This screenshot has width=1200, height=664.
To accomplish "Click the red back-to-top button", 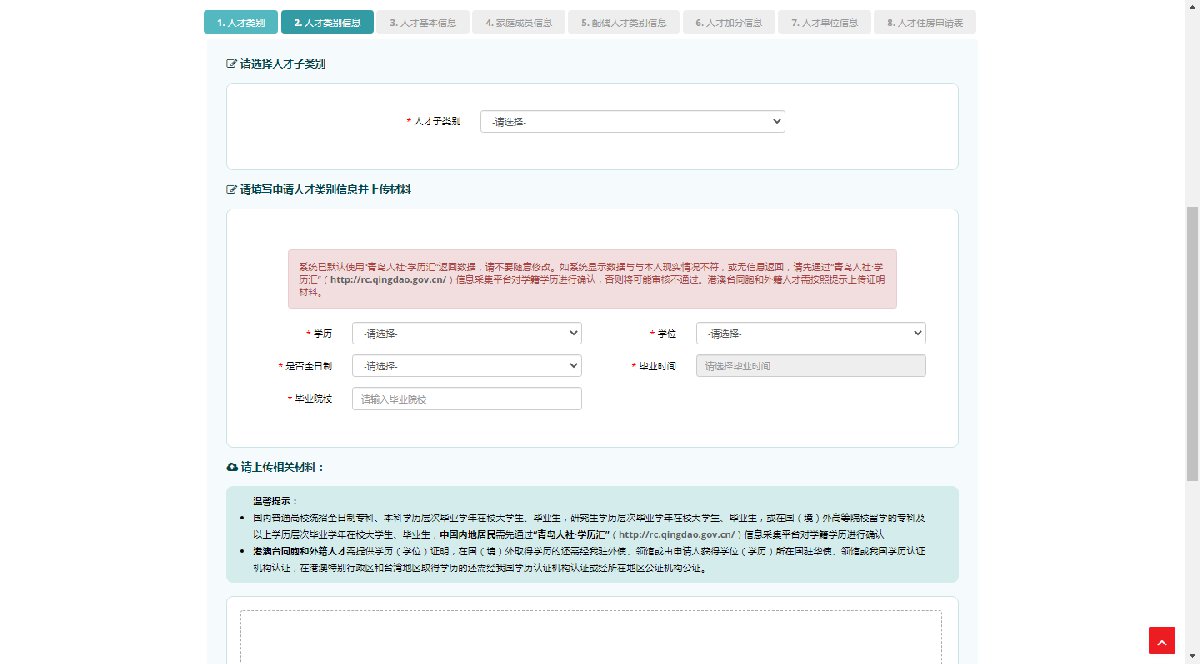I will (x=1162, y=640).
